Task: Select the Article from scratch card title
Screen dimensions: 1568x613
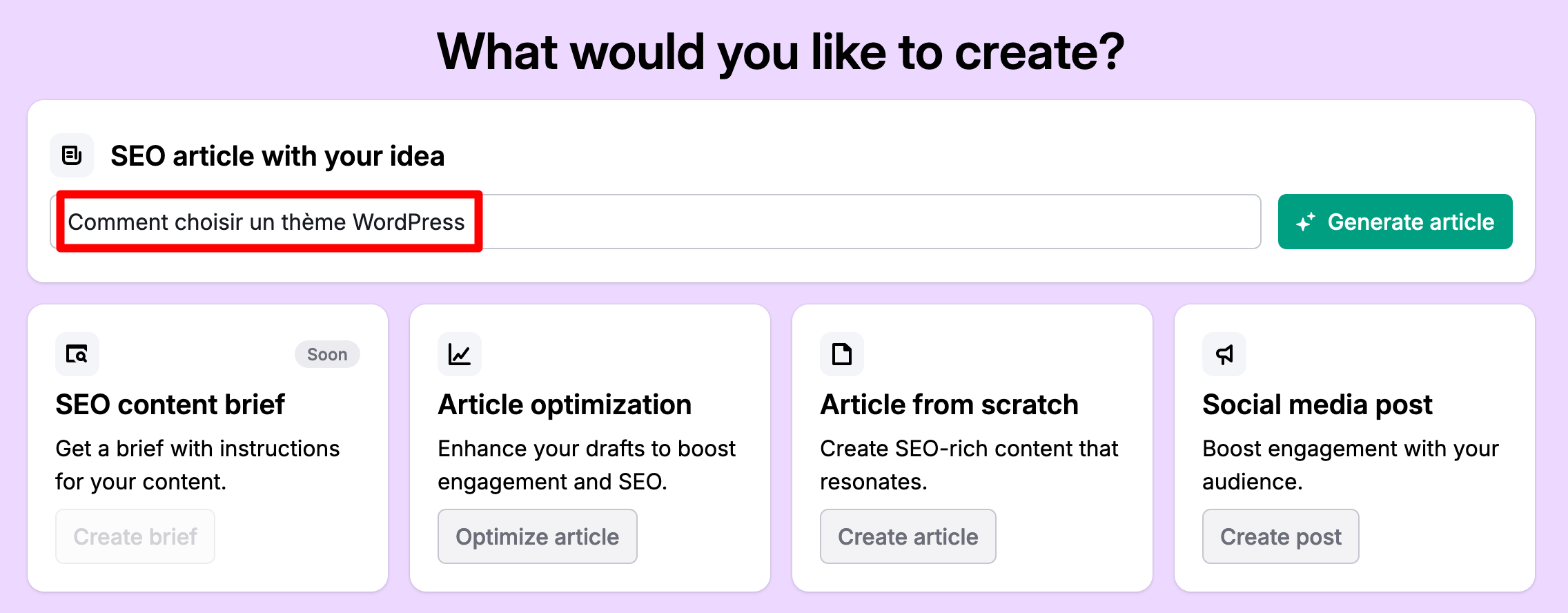Action: pyautogui.click(x=949, y=405)
